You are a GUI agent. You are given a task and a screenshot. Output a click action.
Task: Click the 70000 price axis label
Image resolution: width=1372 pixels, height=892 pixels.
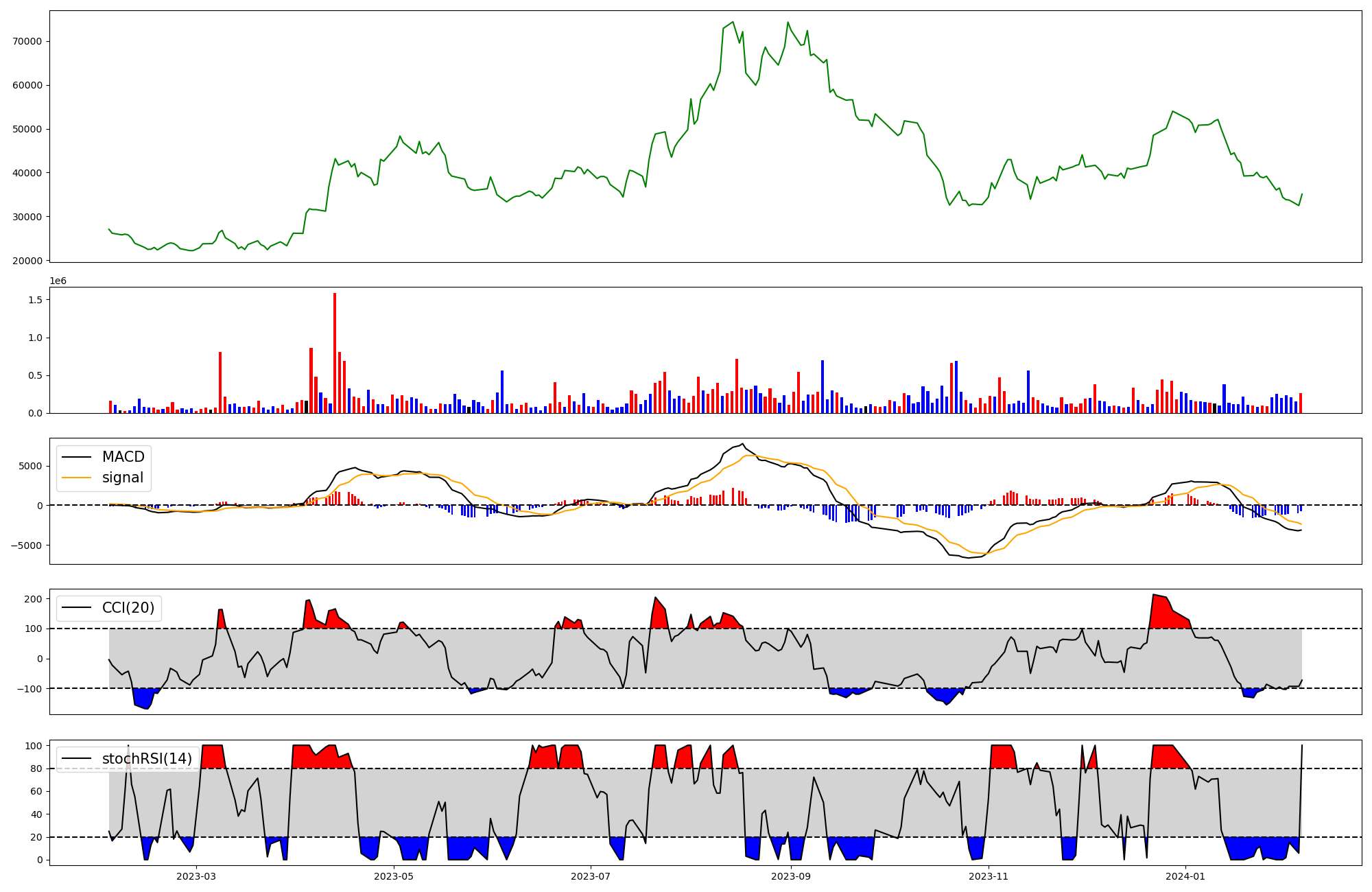click(27, 41)
